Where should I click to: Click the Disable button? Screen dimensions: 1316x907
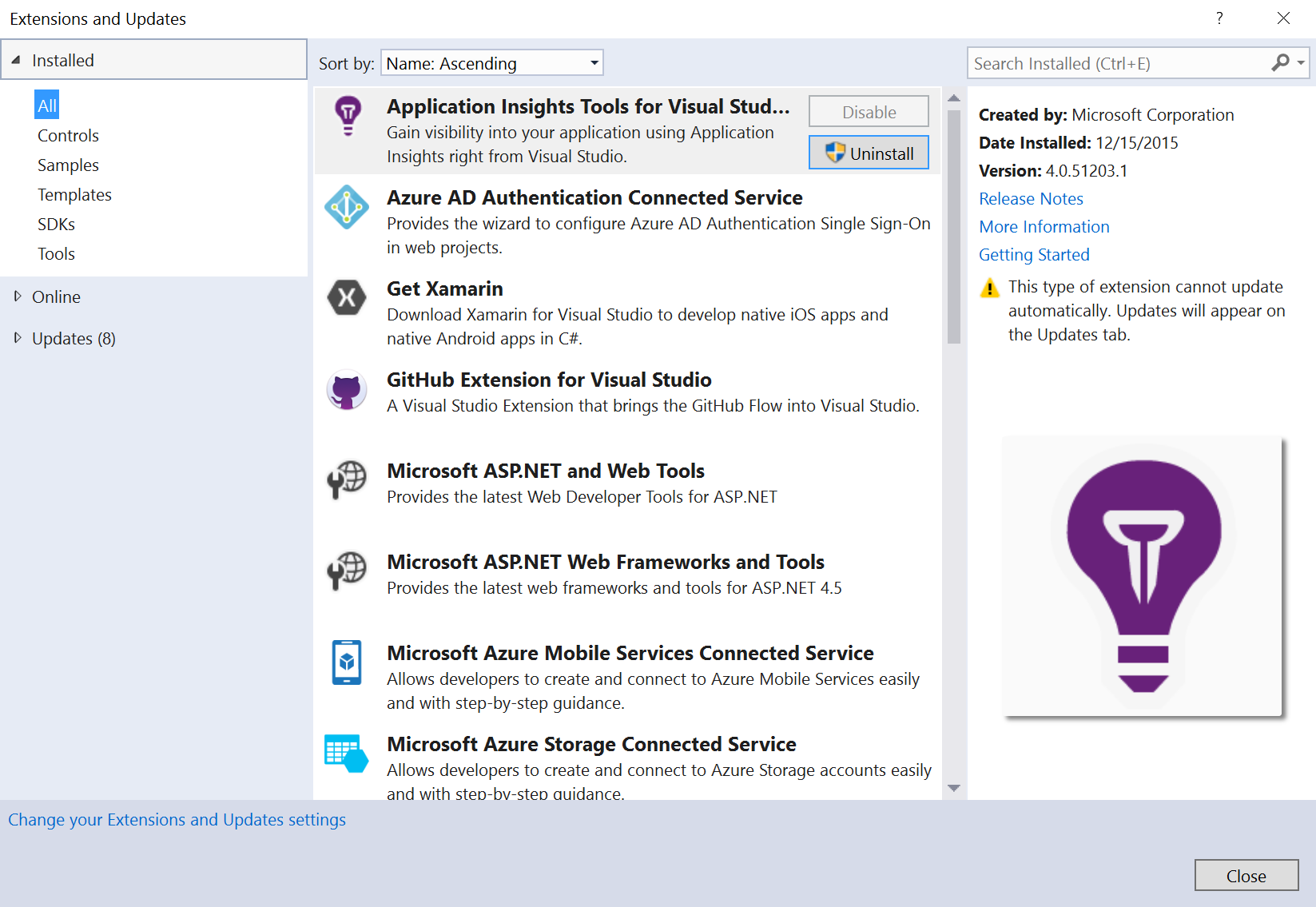click(x=869, y=112)
